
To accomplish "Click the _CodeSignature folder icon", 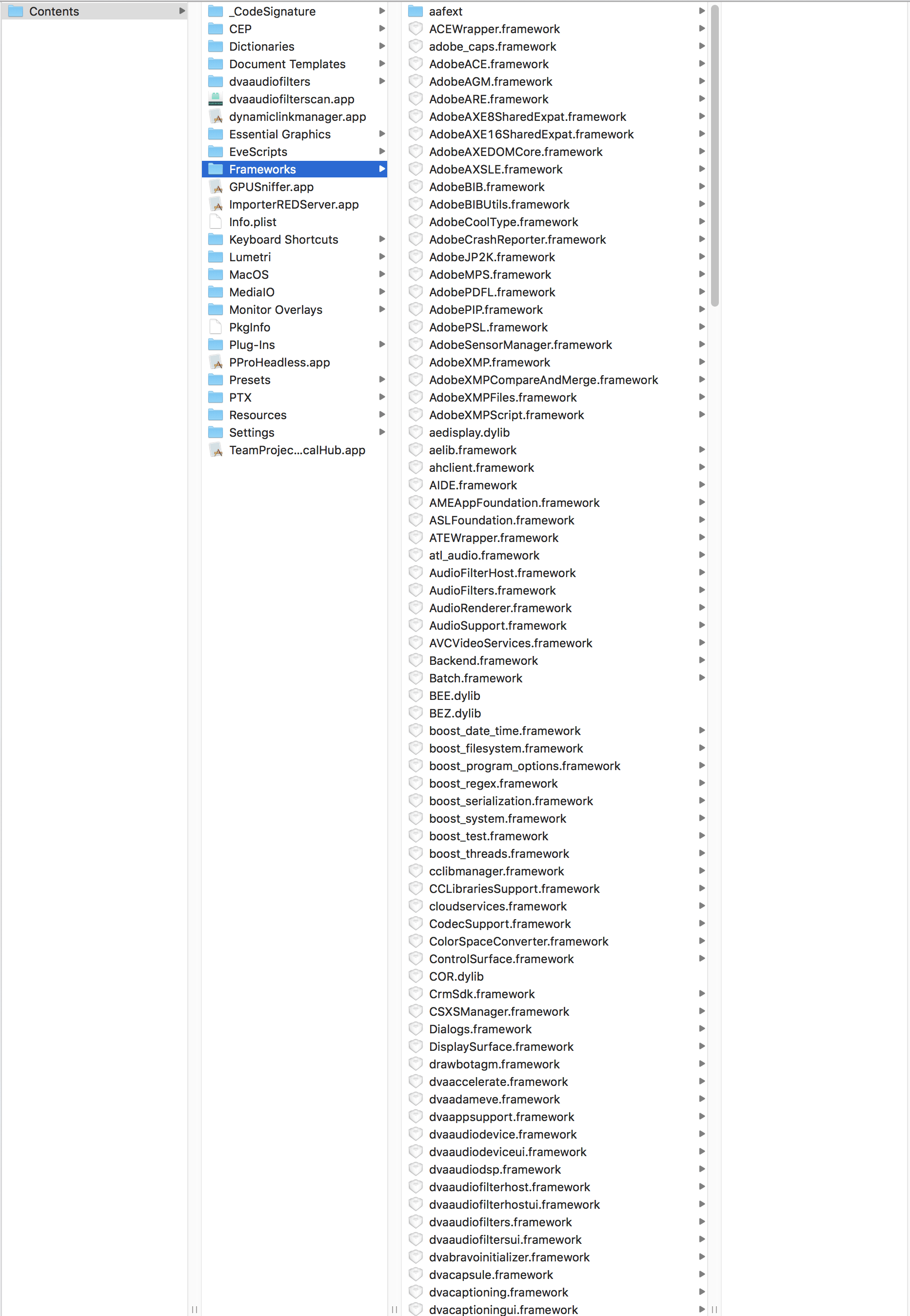I will tap(216, 11).
